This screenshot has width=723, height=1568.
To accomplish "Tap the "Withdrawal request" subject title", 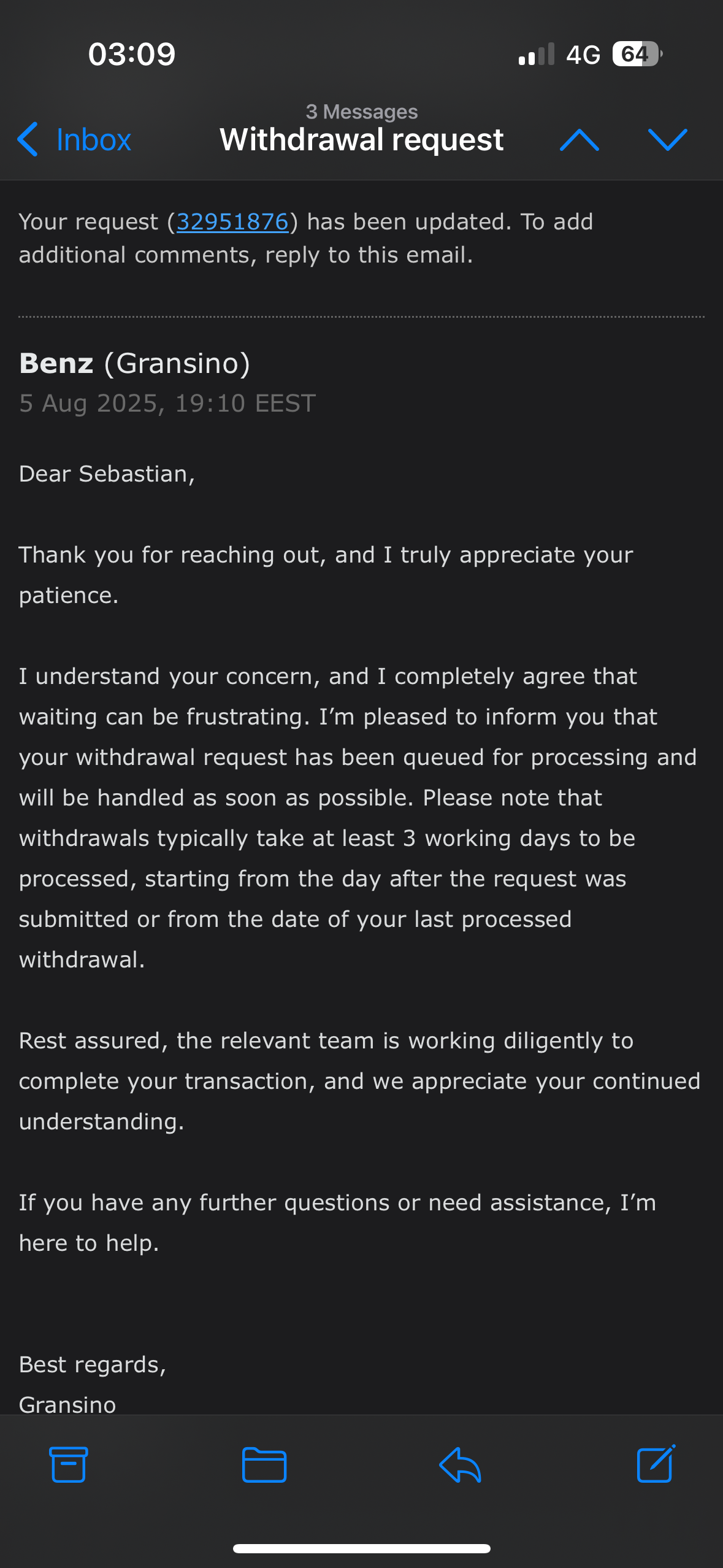I will click(361, 140).
